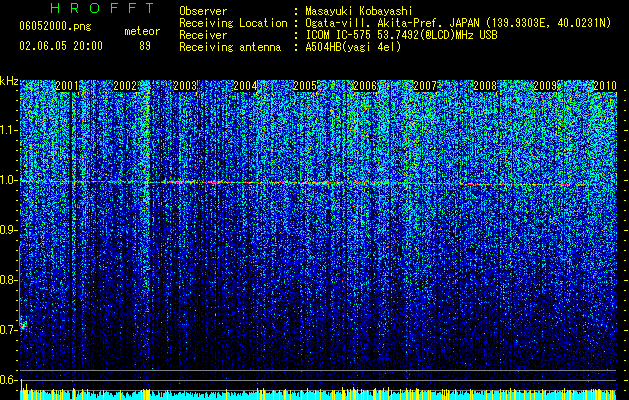Screen dimensions: 629x400
Task: Click the HROFFT title text
Action: tap(103, 8)
